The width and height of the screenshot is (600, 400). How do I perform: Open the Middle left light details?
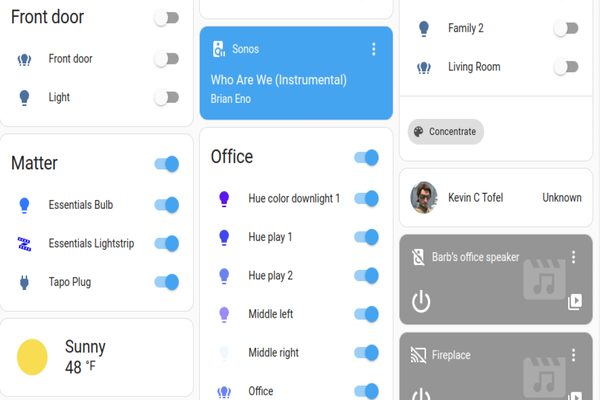270,314
